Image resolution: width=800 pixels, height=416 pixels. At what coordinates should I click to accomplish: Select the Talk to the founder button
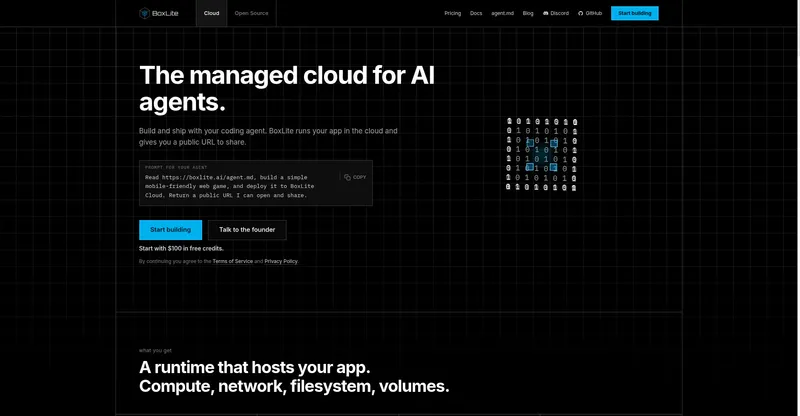247,230
